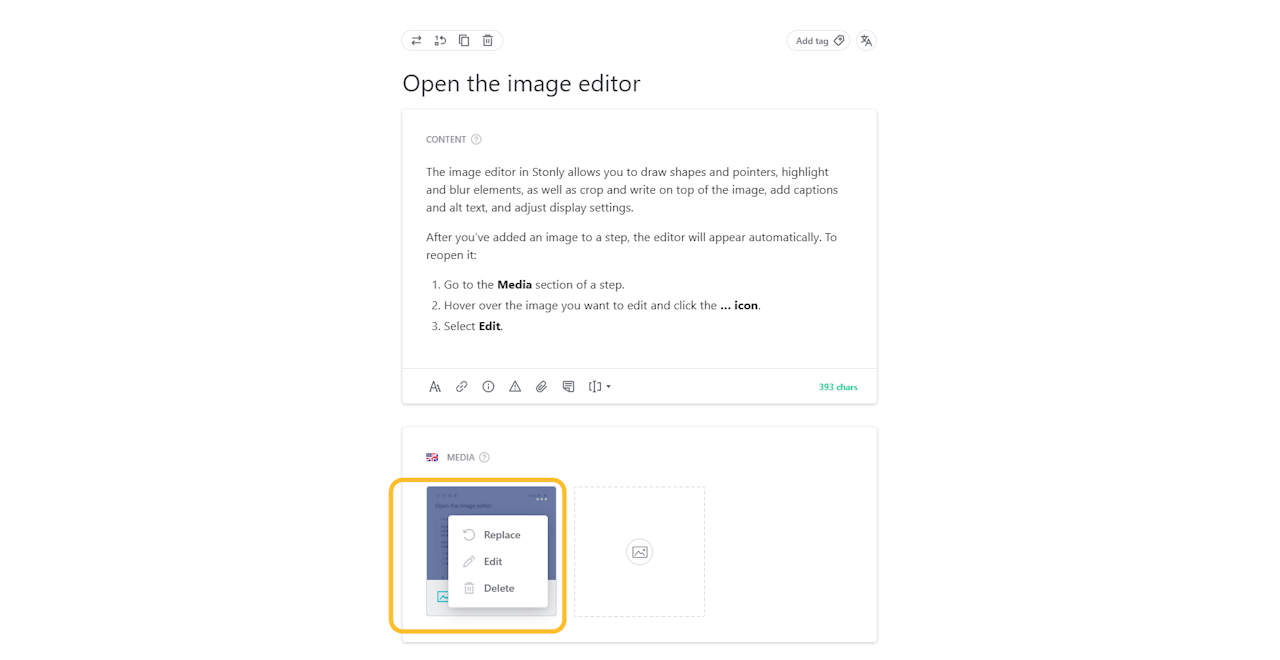1280x660 pixels.
Task: Add an info callout from the editor toolbar
Action: coord(488,386)
